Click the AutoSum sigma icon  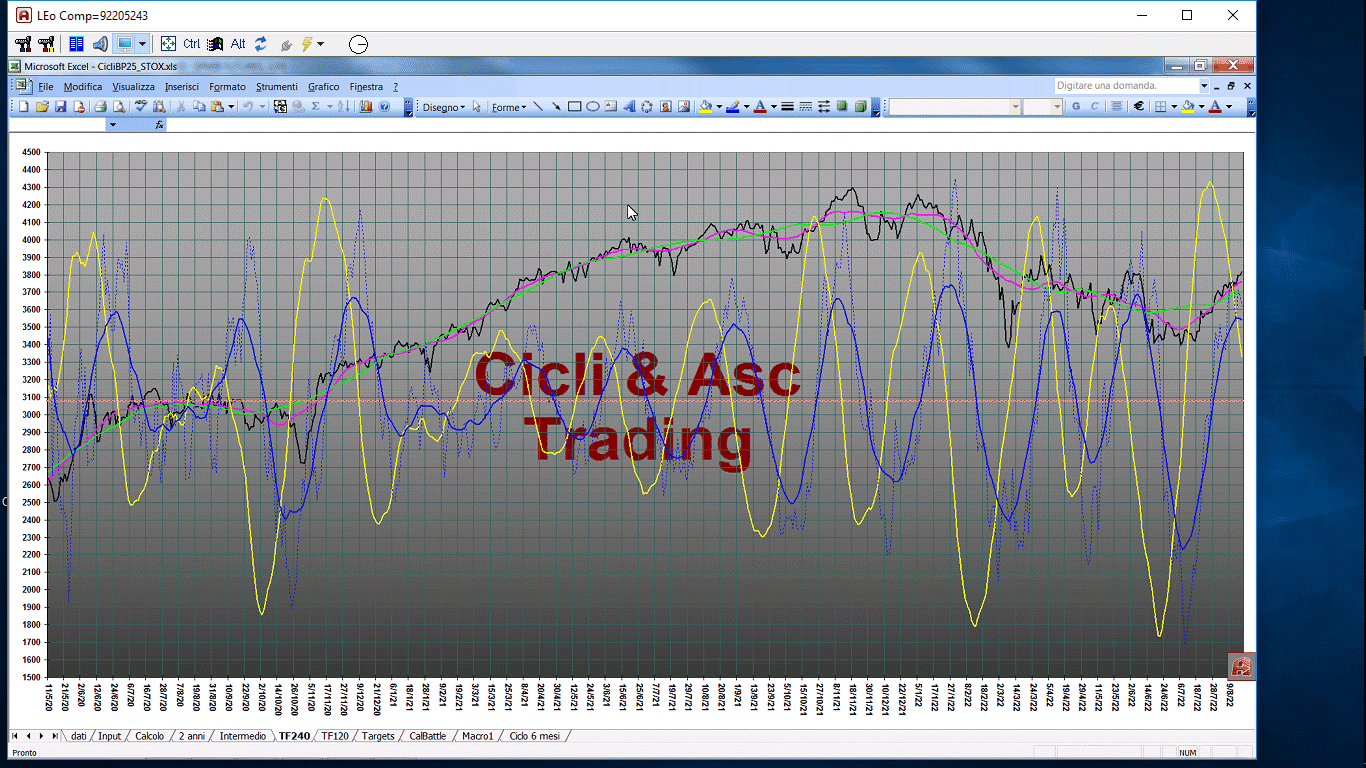click(315, 106)
